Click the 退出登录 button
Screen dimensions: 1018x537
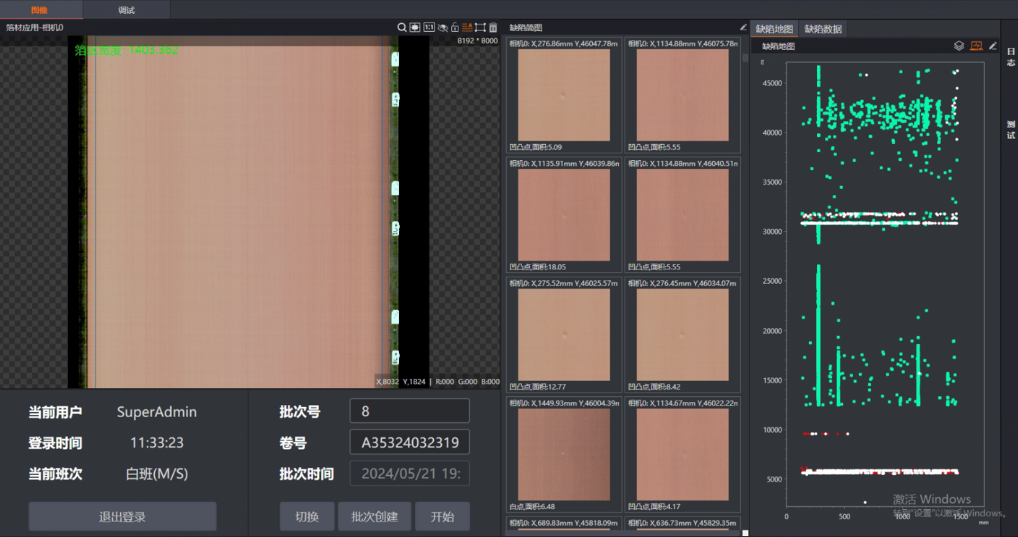122,516
